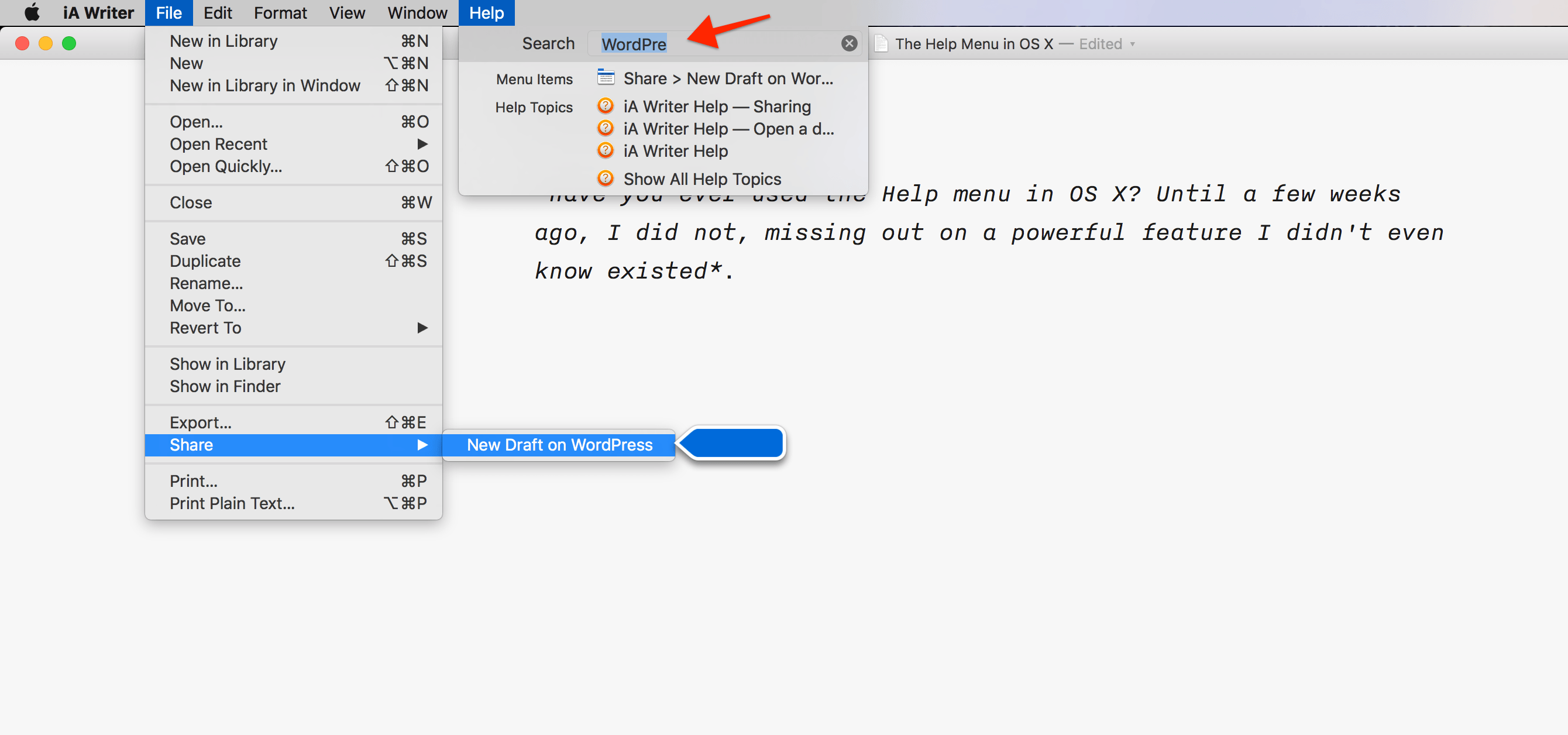Choose Show in Finder
Screen dimensions: 1568x735
pyautogui.click(x=293, y=386)
